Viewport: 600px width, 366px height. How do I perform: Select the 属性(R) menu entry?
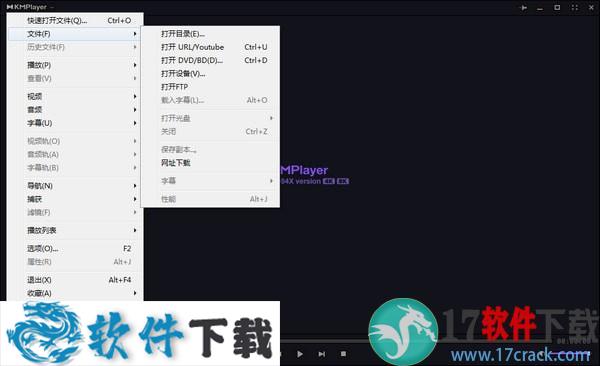click(x=75, y=262)
